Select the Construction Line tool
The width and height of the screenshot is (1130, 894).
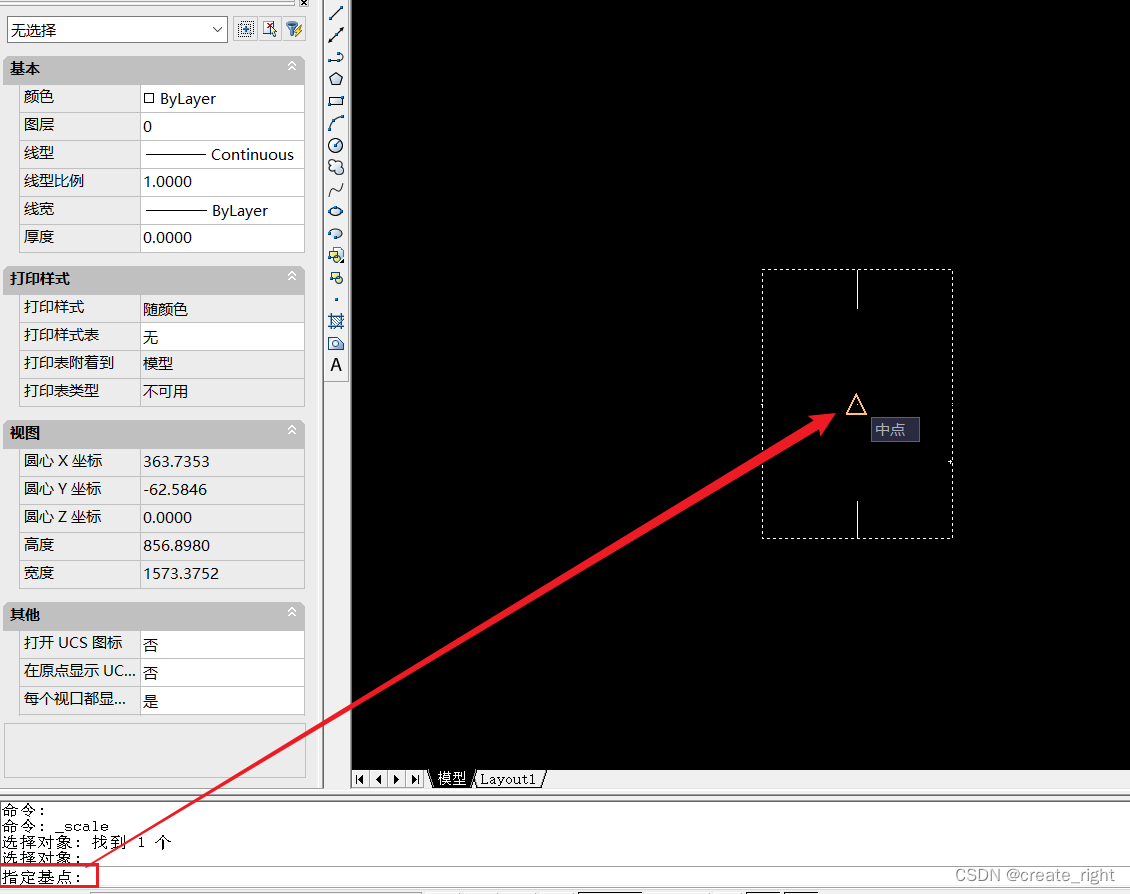click(336, 35)
